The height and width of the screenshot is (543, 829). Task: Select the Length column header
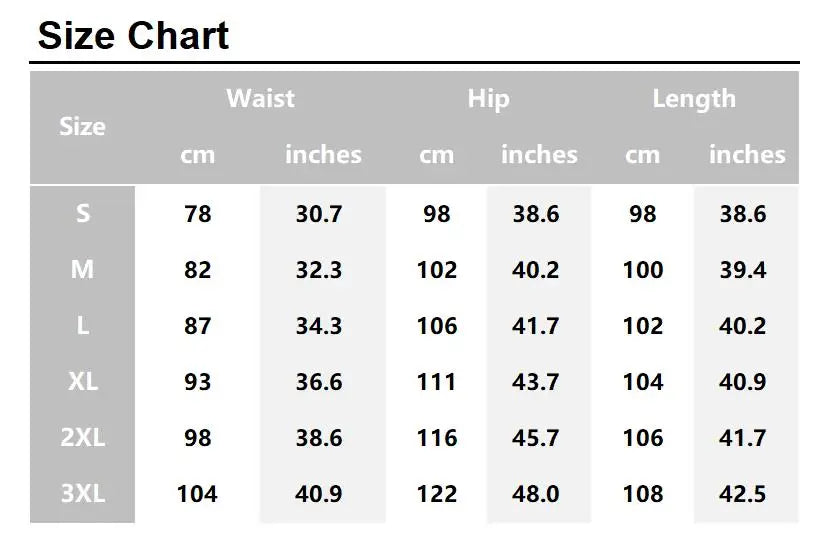click(x=694, y=99)
